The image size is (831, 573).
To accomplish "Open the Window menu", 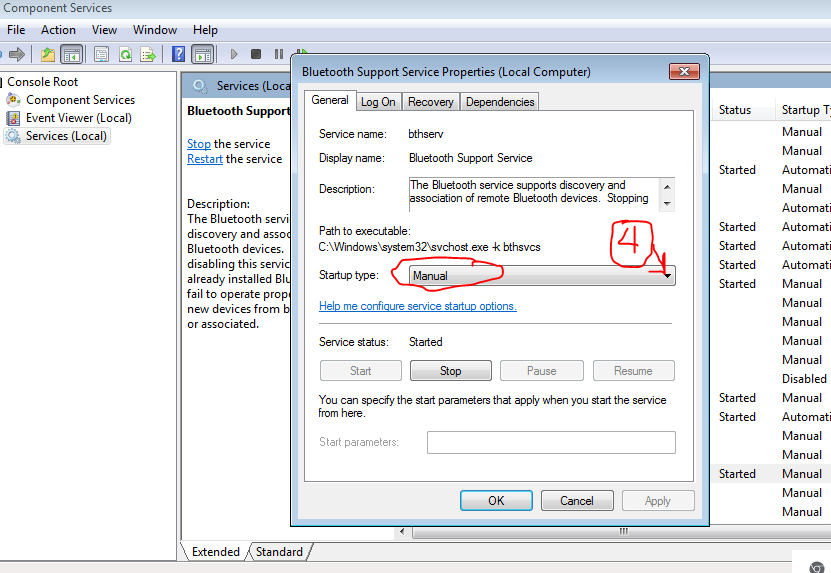I will (x=155, y=30).
